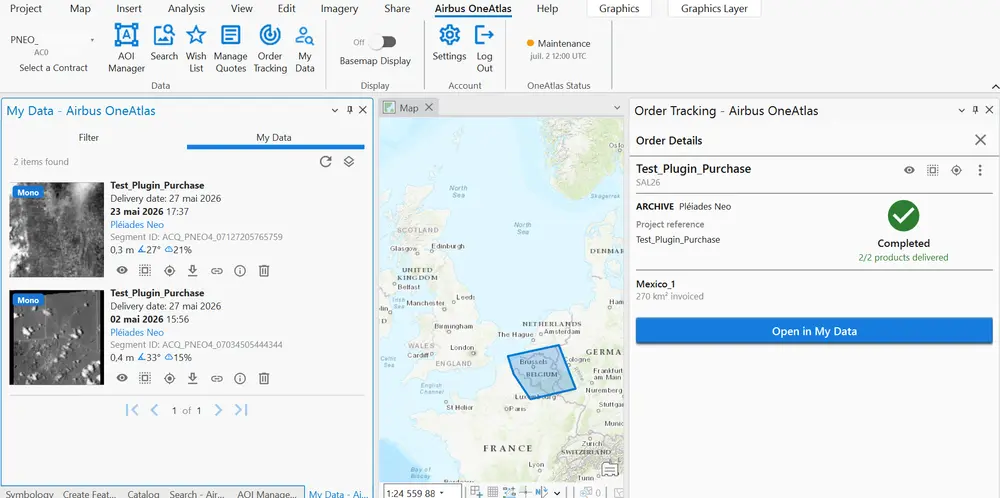Open the My Data pane options dropdown
Viewport: 1000px width, 498px height.
(335, 110)
